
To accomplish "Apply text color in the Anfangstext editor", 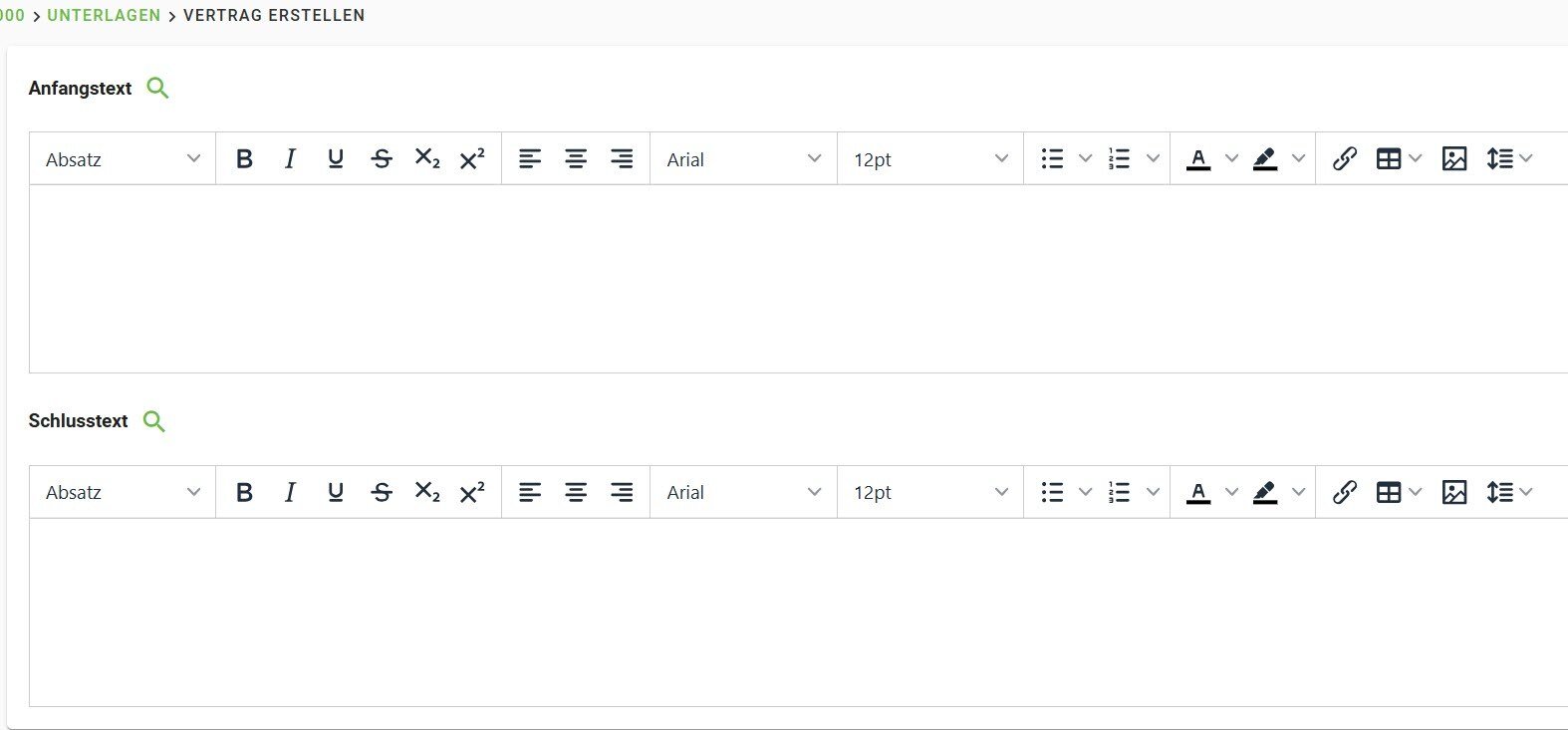I will 1198,159.
